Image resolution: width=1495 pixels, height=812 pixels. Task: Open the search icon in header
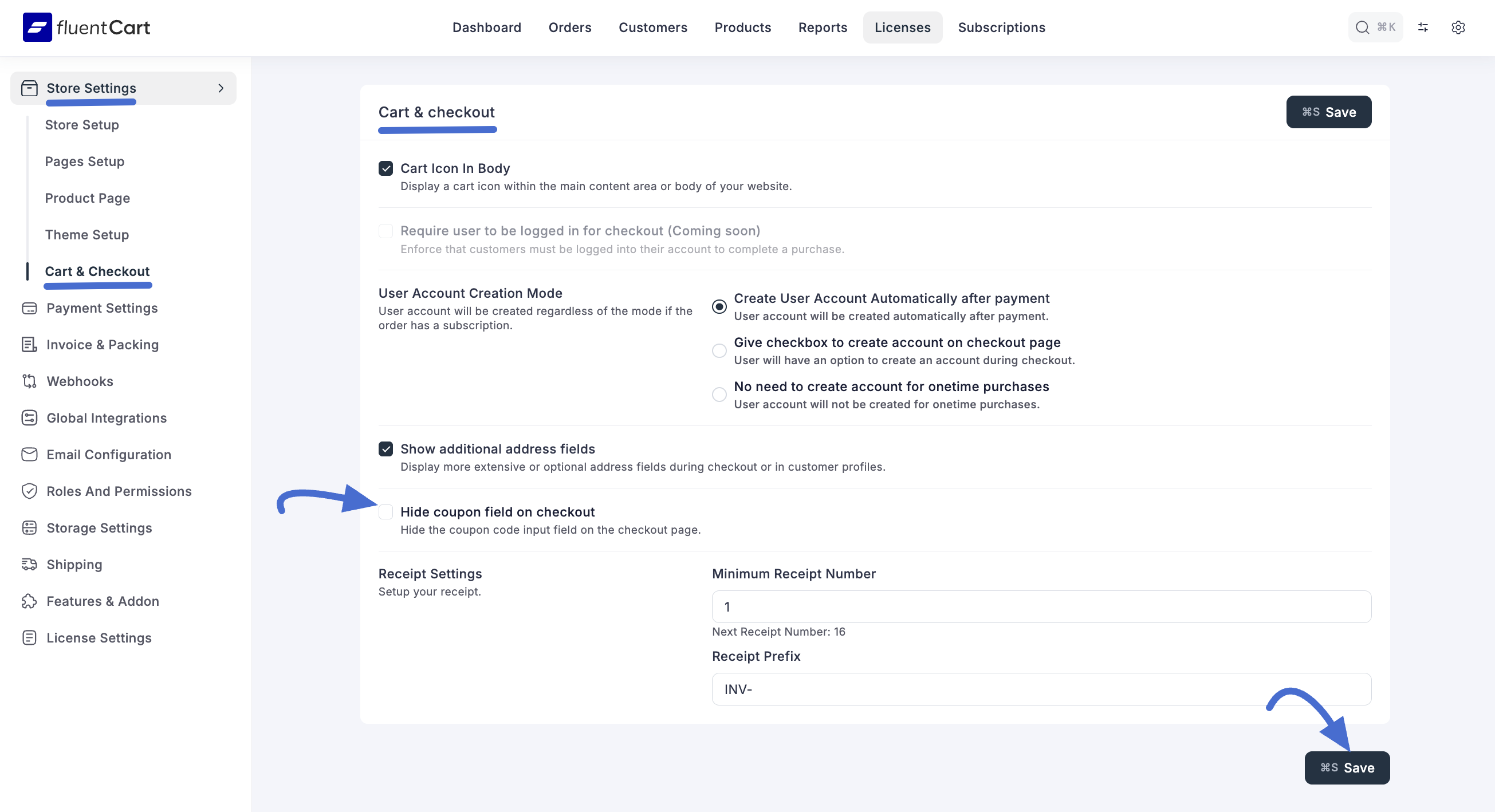[1362, 27]
